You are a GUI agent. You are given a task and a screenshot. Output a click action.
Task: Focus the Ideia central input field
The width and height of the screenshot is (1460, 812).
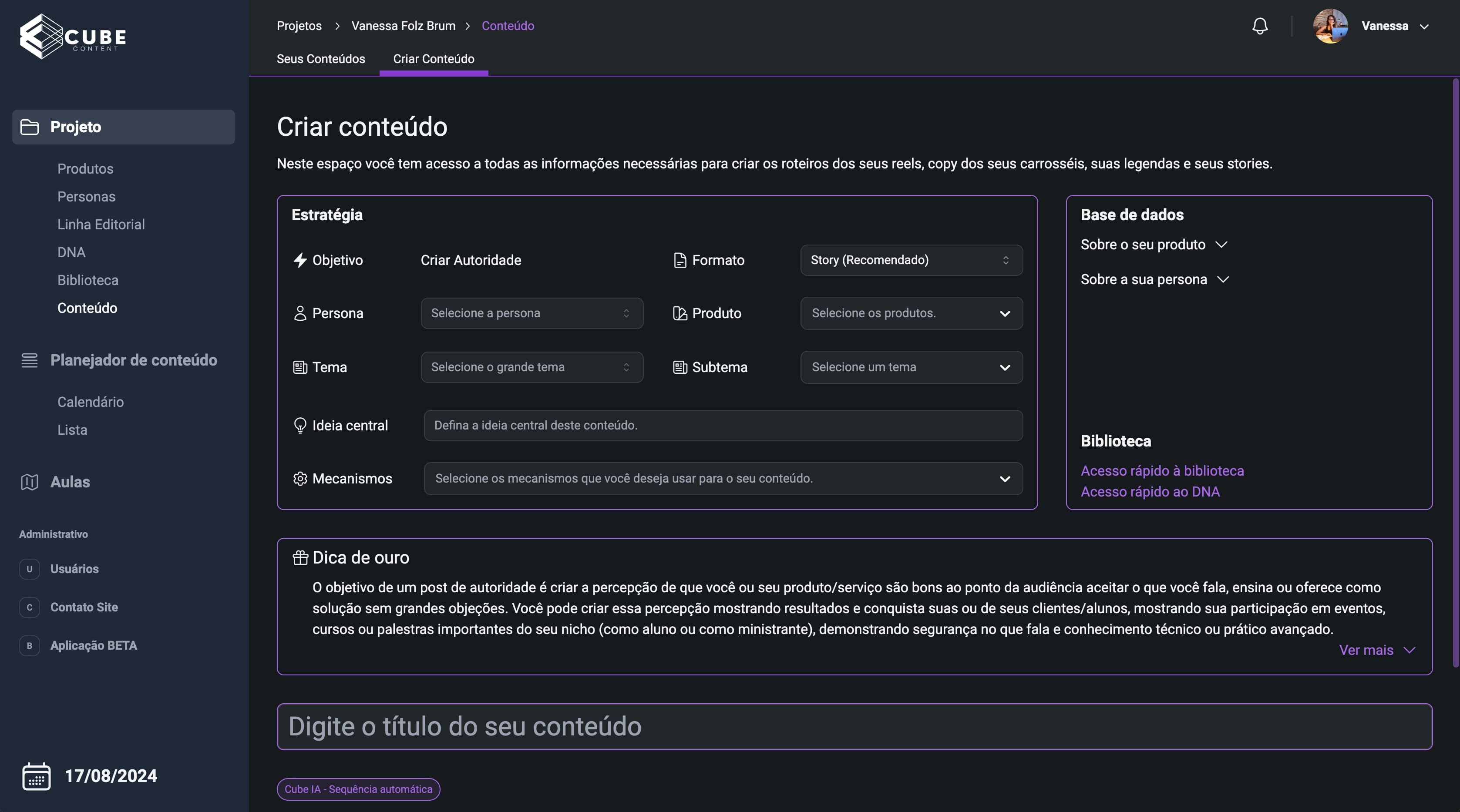coord(723,426)
